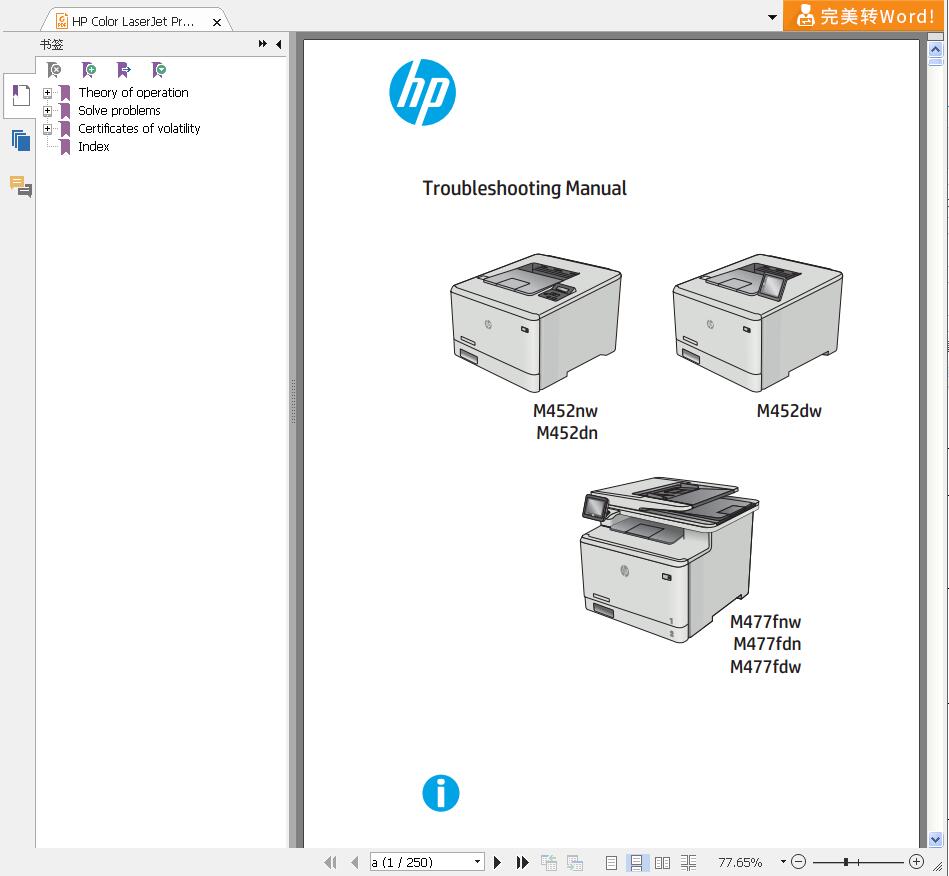949x876 pixels.
Task: Go to the previous page
Action: coord(355,862)
